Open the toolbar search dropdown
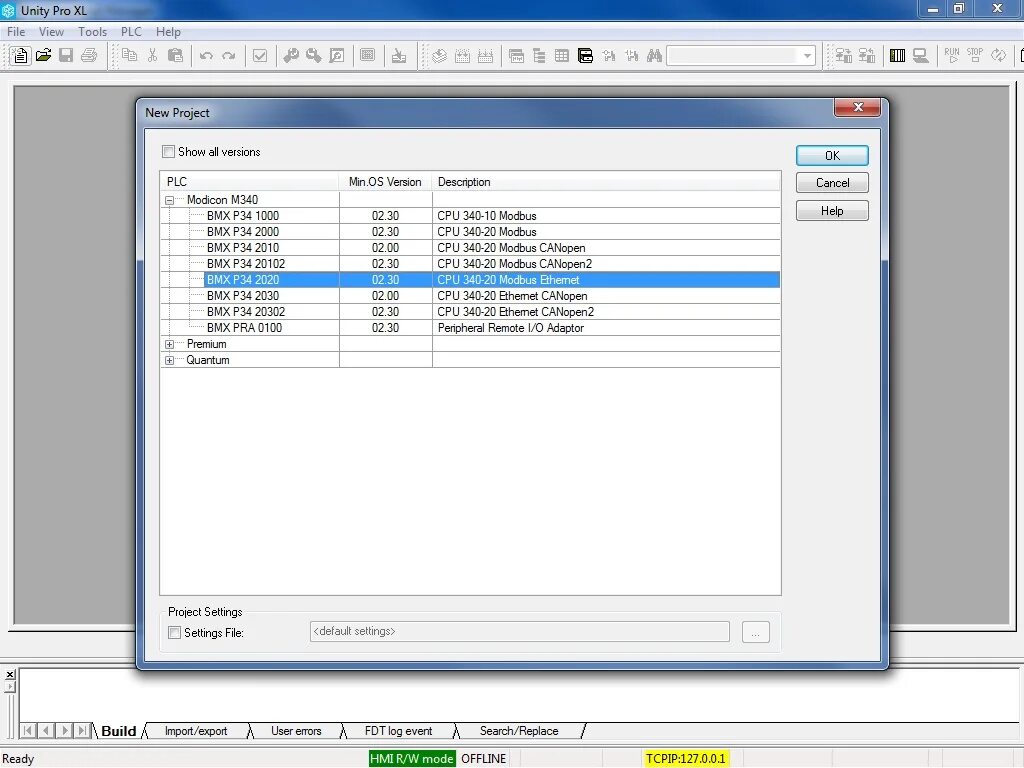The image size is (1024, 768). pos(807,56)
